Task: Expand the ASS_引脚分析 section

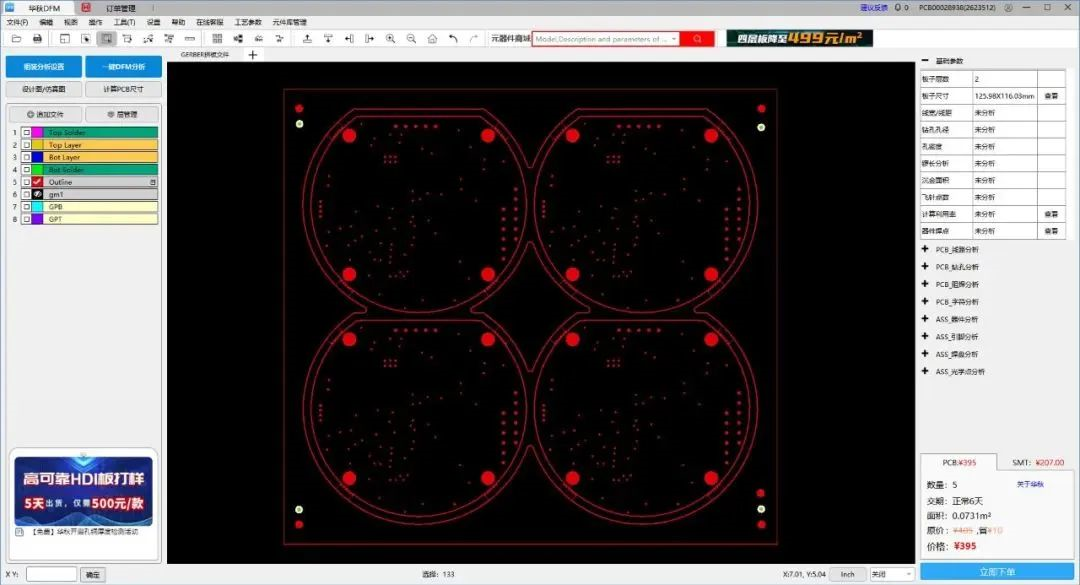Action: coord(925,336)
